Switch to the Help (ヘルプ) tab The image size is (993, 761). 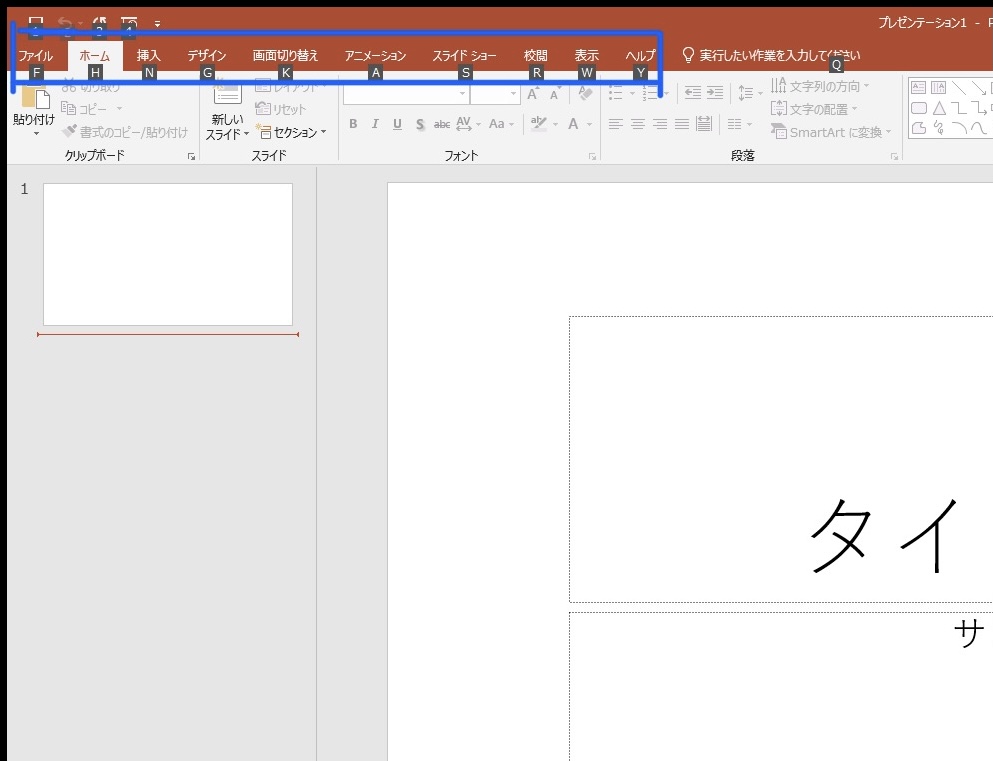(x=640, y=56)
